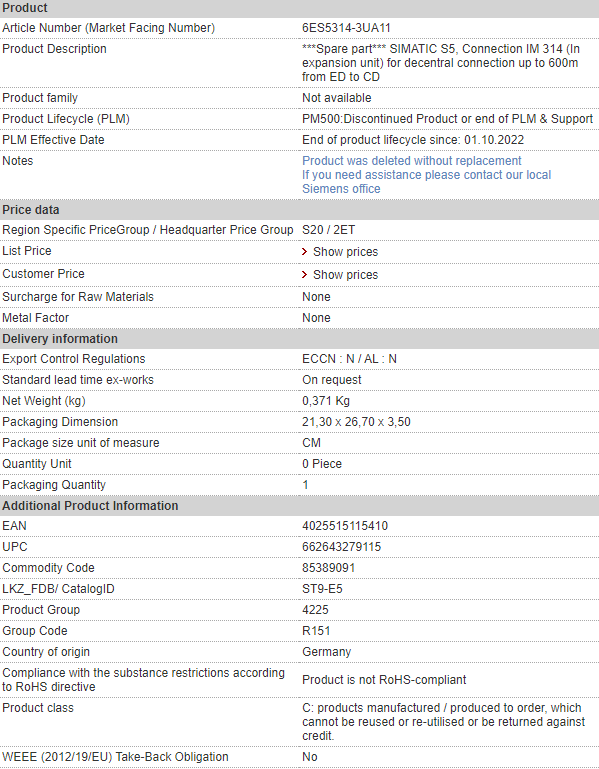Image resolution: width=599 pixels, height=769 pixels.
Task: Select the Group Code R151
Action: coord(316,631)
